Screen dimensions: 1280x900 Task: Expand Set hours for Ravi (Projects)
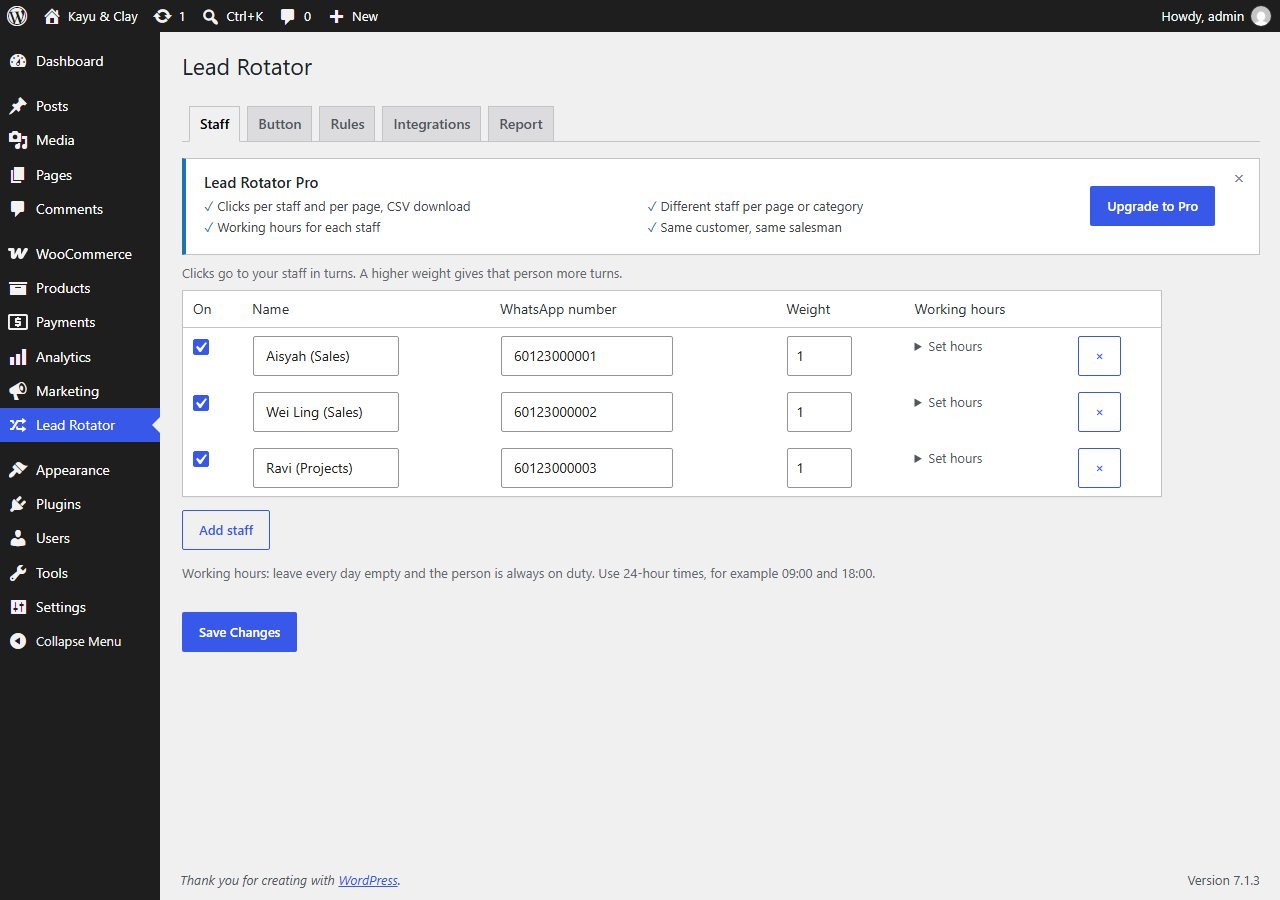click(x=948, y=459)
